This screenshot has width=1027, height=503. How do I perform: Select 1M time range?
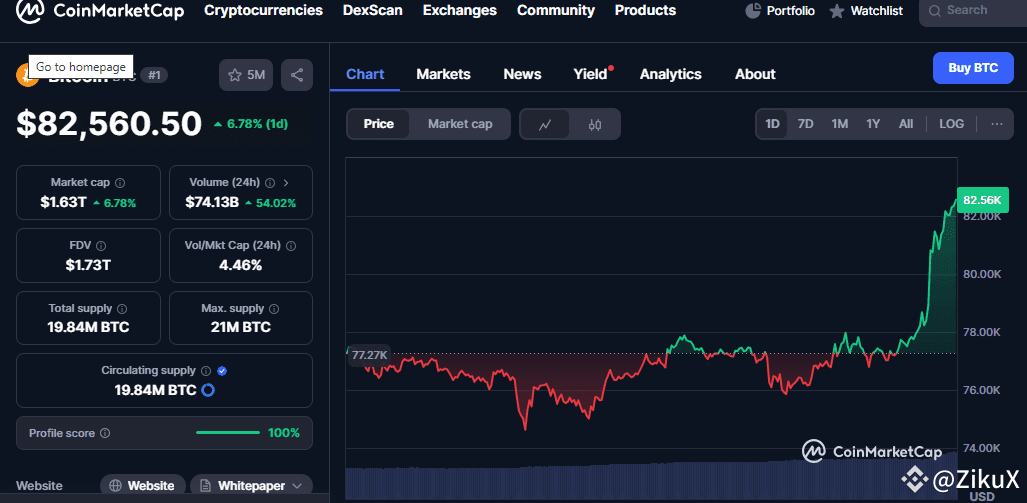pyautogui.click(x=840, y=124)
